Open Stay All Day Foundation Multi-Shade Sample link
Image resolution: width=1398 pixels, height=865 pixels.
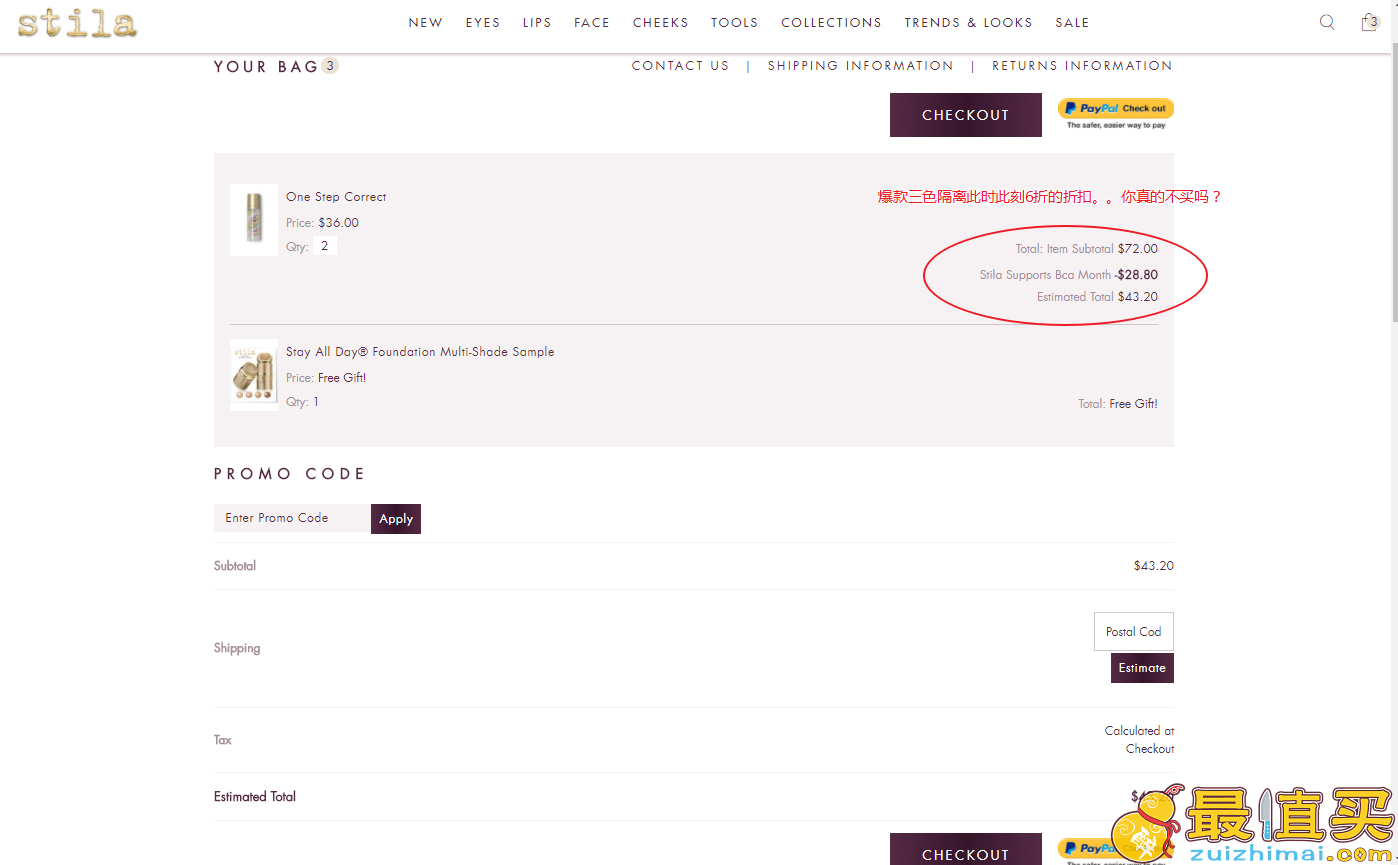(x=420, y=352)
